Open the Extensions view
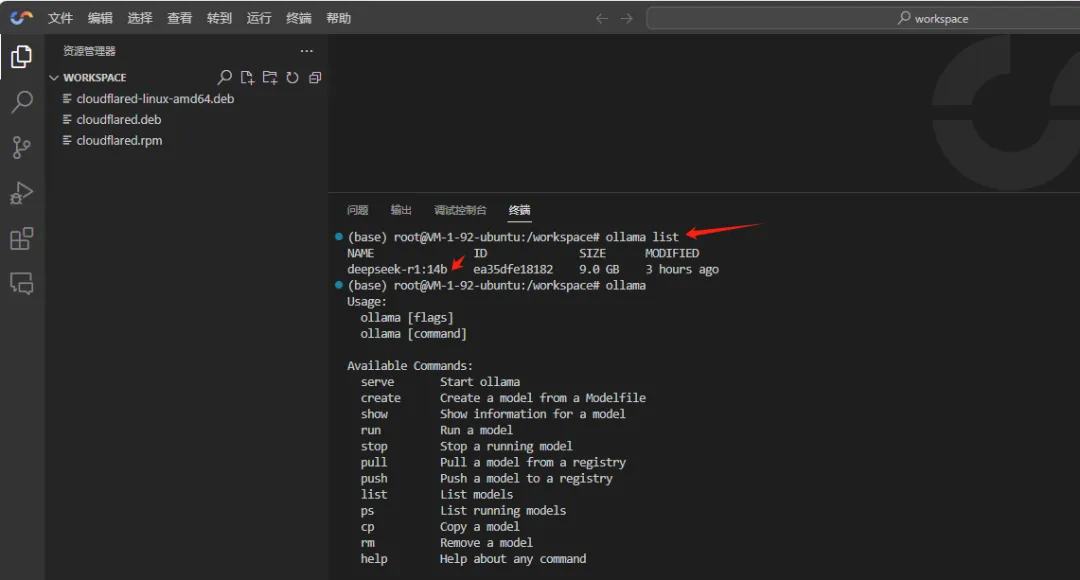The image size is (1080, 580). click(21, 238)
